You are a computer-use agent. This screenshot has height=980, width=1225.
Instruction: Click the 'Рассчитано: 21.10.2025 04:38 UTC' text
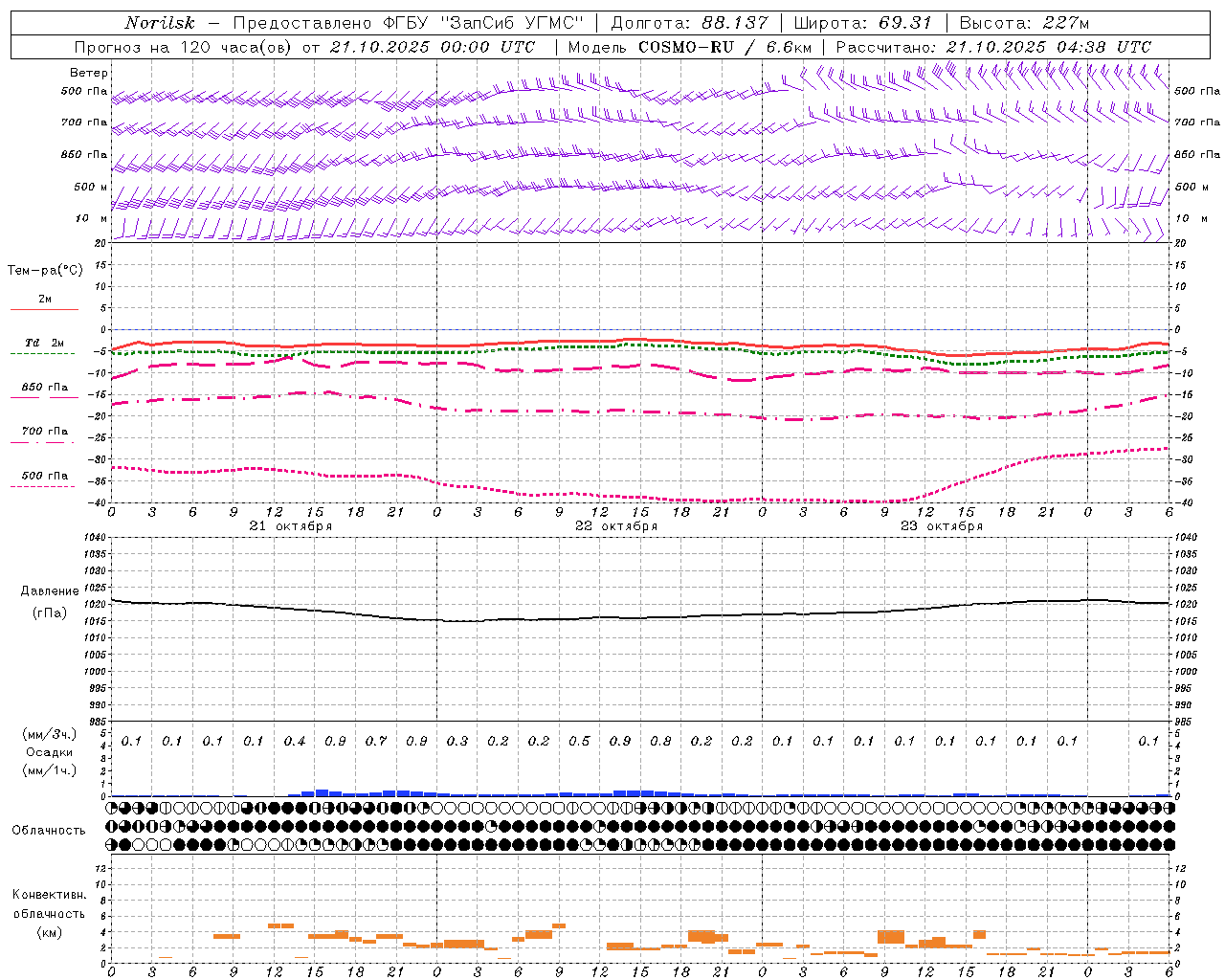(x=993, y=47)
